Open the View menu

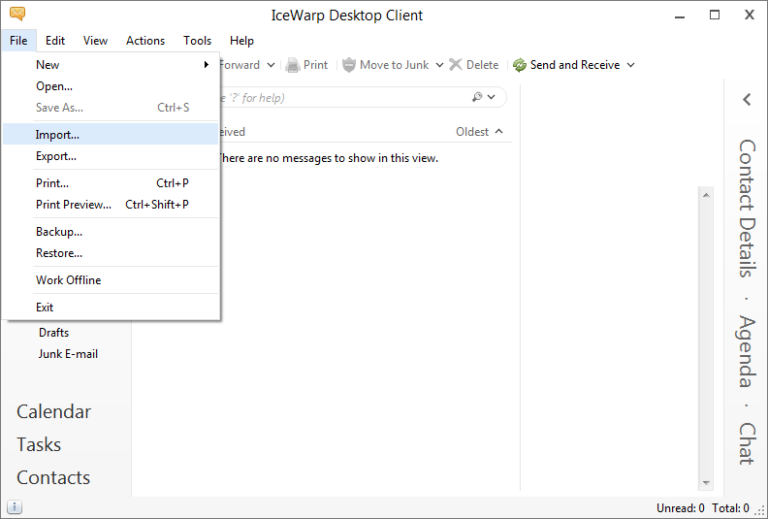click(x=95, y=41)
